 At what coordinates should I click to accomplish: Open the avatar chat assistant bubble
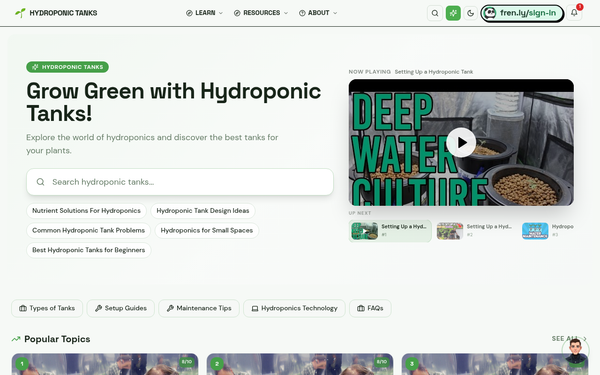click(x=576, y=350)
